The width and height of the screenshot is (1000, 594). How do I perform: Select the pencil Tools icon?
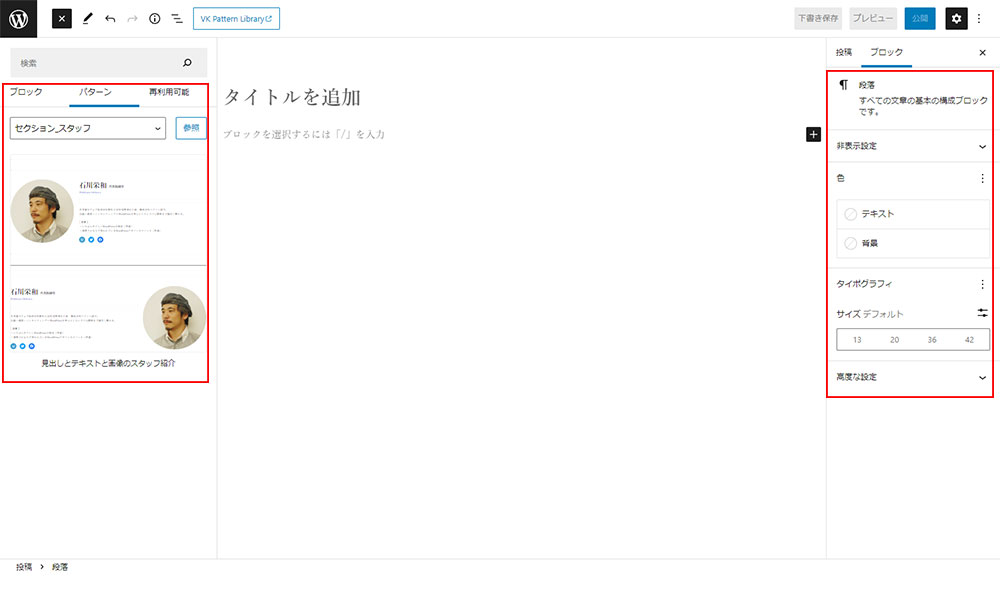[87, 18]
